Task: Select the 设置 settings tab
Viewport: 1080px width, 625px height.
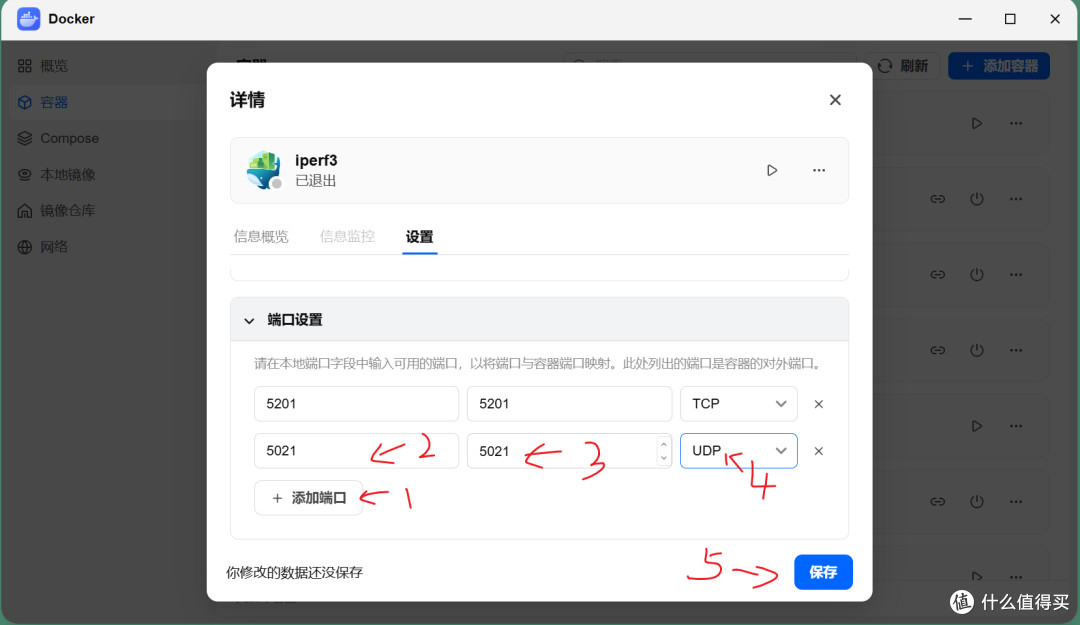Action: [x=419, y=236]
